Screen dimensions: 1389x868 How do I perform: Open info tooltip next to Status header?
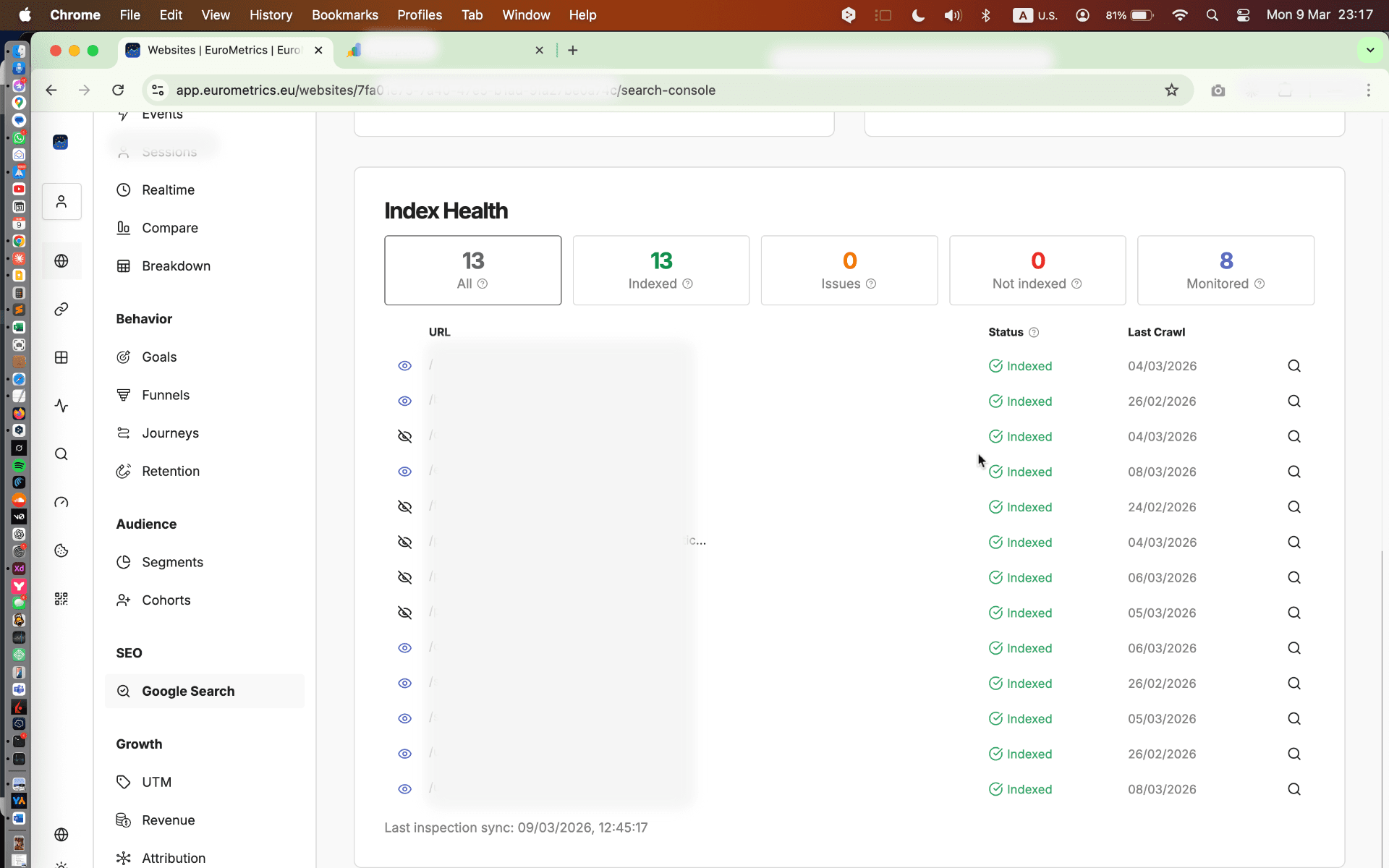click(1034, 332)
